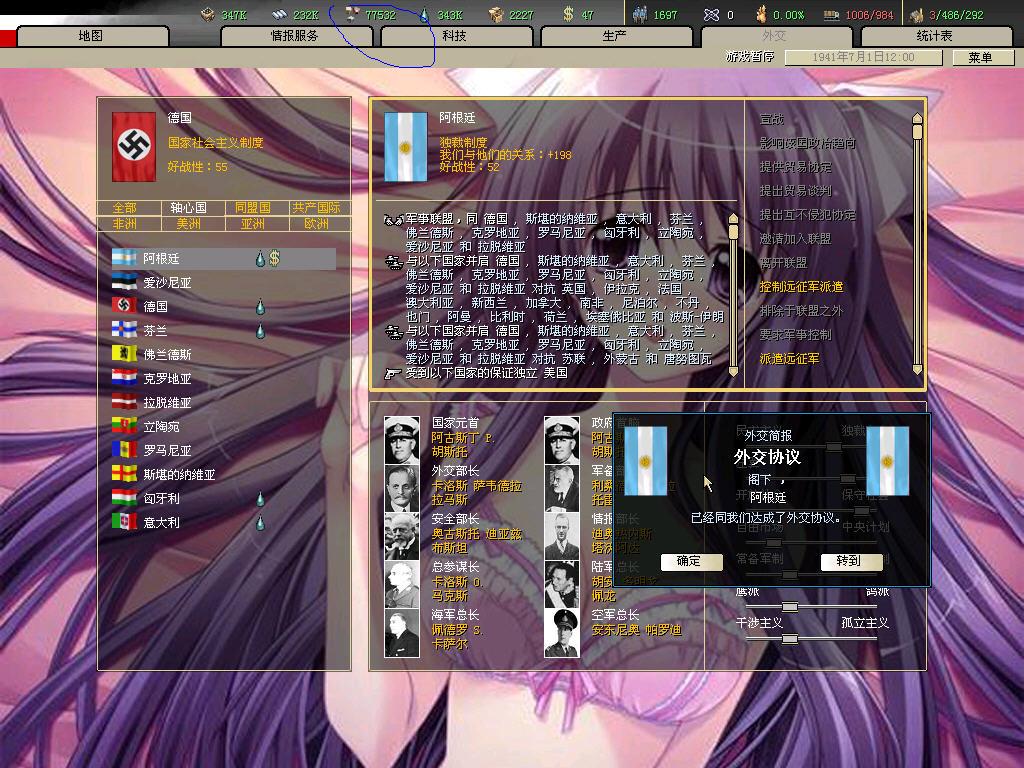Switch to the 生产 tab
Image resolution: width=1024 pixels, height=768 pixels.
614,36
